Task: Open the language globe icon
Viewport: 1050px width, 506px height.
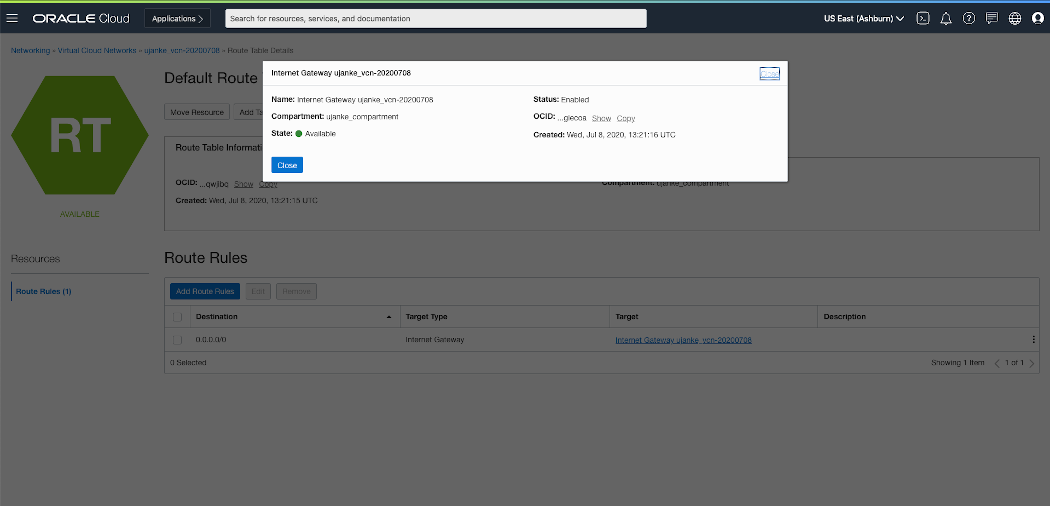Action: click(1015, 18)
